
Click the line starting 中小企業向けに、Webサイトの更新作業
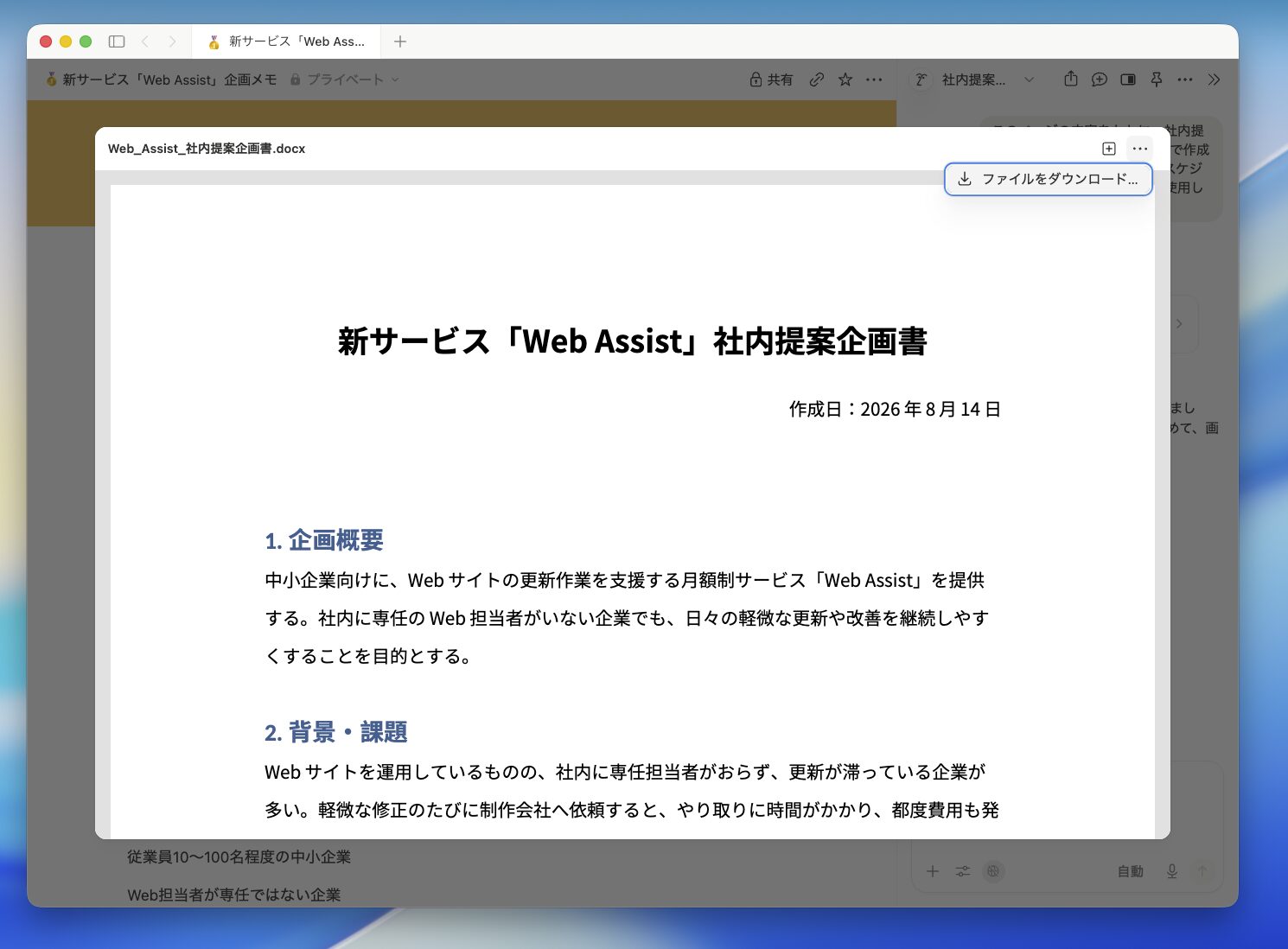625,580
